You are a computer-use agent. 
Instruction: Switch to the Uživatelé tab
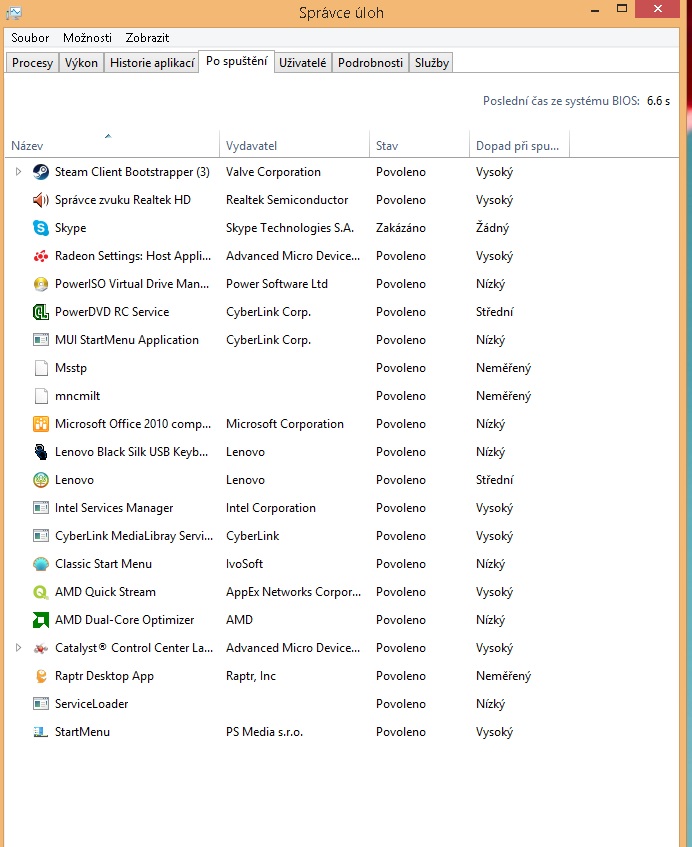pos(303,63)
